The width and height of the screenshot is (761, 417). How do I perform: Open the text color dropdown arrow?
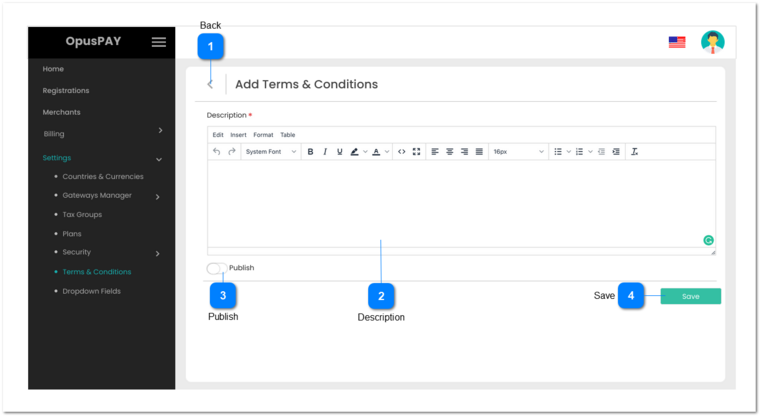point(387,151)
